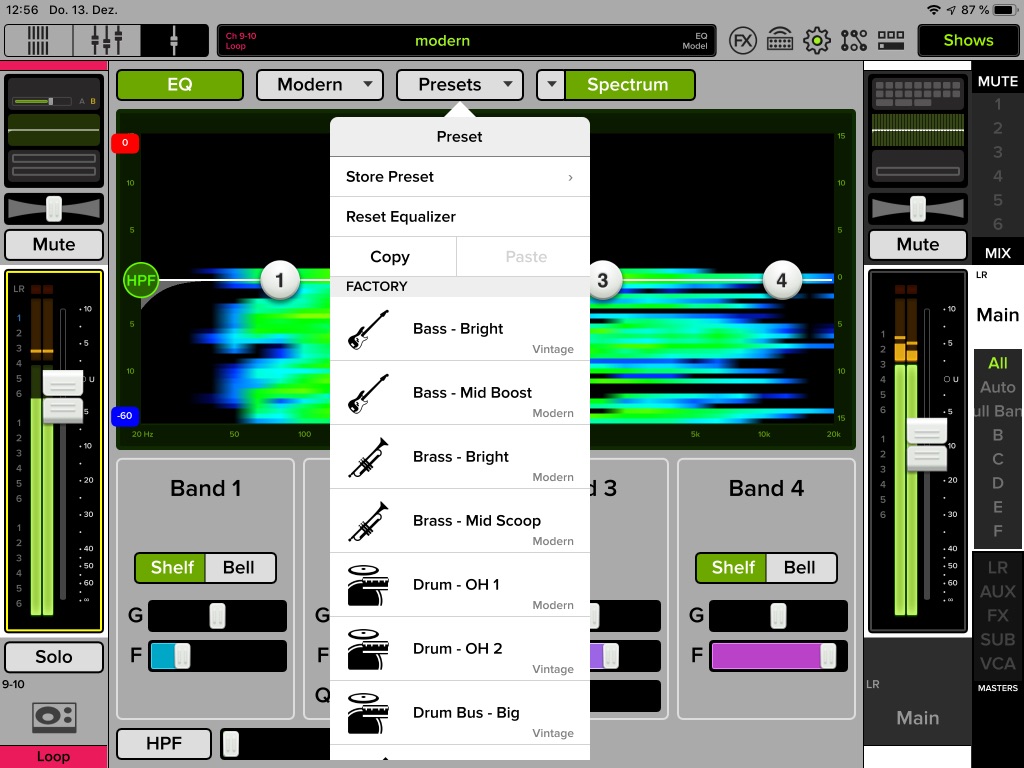Screen dimensions: 1024x768
Task: Open the Shows button
Action: click(968, 41)
